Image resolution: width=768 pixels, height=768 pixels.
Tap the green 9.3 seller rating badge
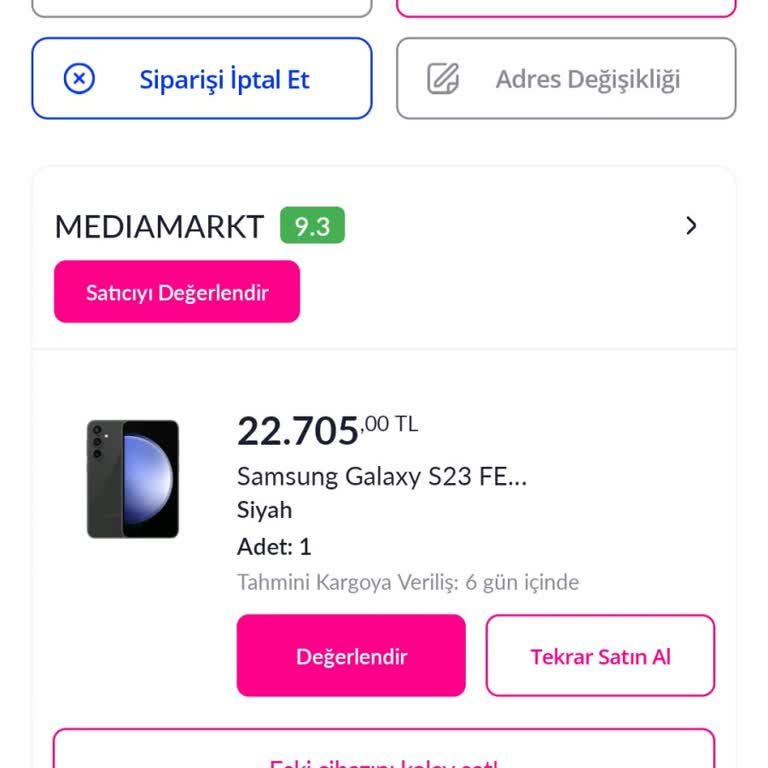(312, 226)
